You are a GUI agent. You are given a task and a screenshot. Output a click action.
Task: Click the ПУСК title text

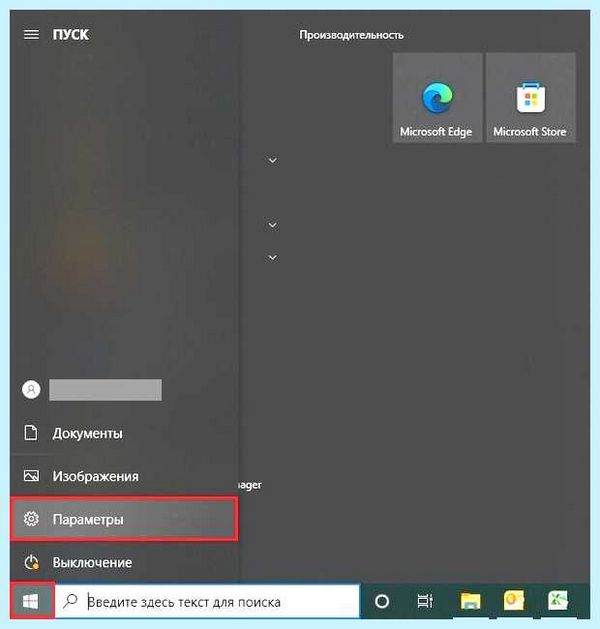tap(71, 34)
